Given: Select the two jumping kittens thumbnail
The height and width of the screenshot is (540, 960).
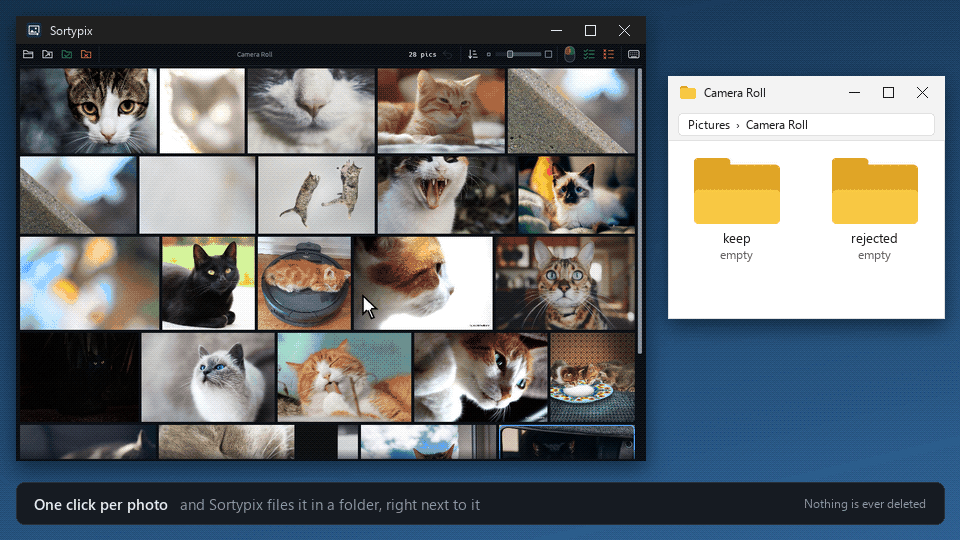Looking at the screenshot, I should click(x=317, y=195).
